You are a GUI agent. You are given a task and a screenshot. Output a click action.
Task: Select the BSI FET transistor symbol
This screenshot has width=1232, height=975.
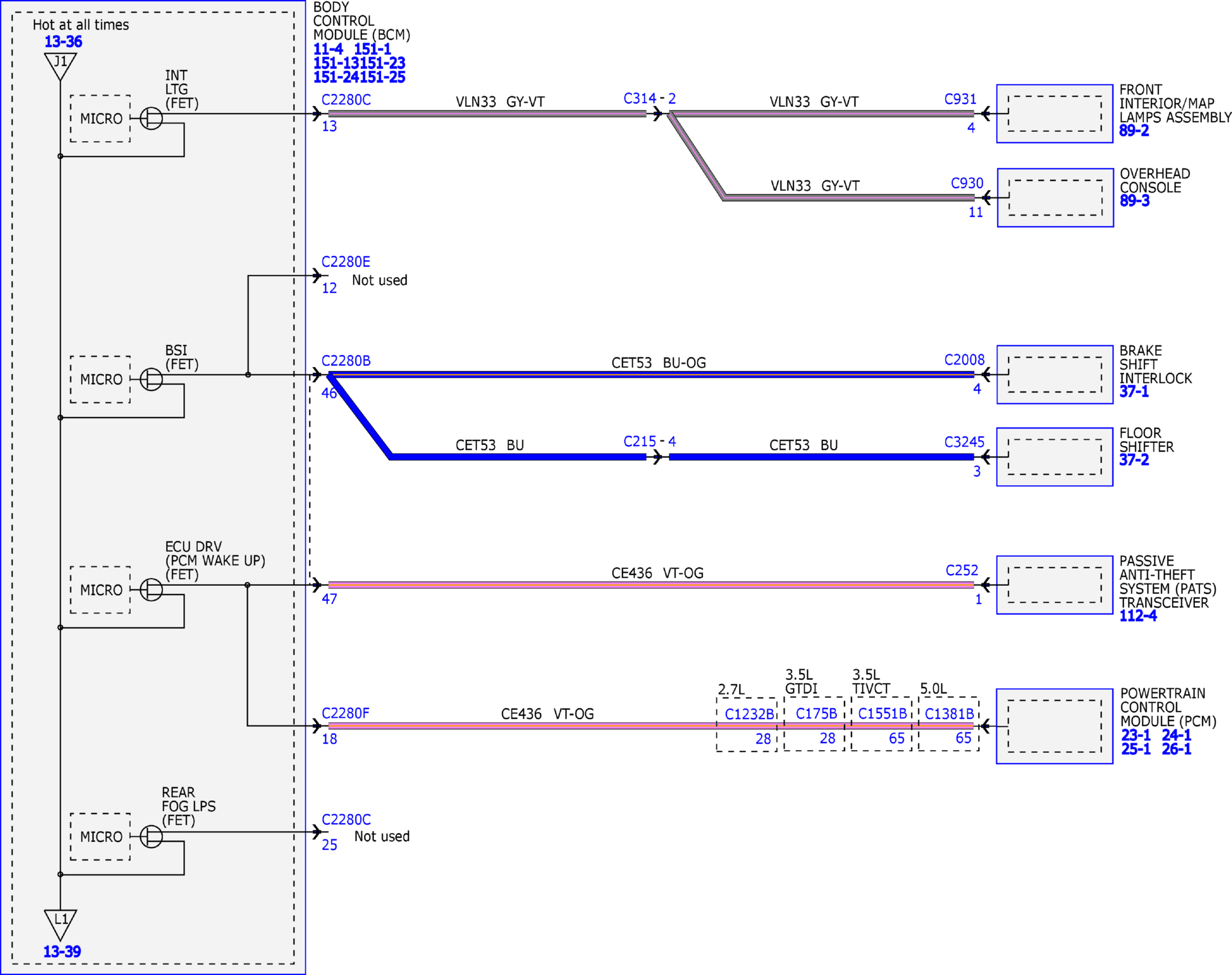pos(152,379)
